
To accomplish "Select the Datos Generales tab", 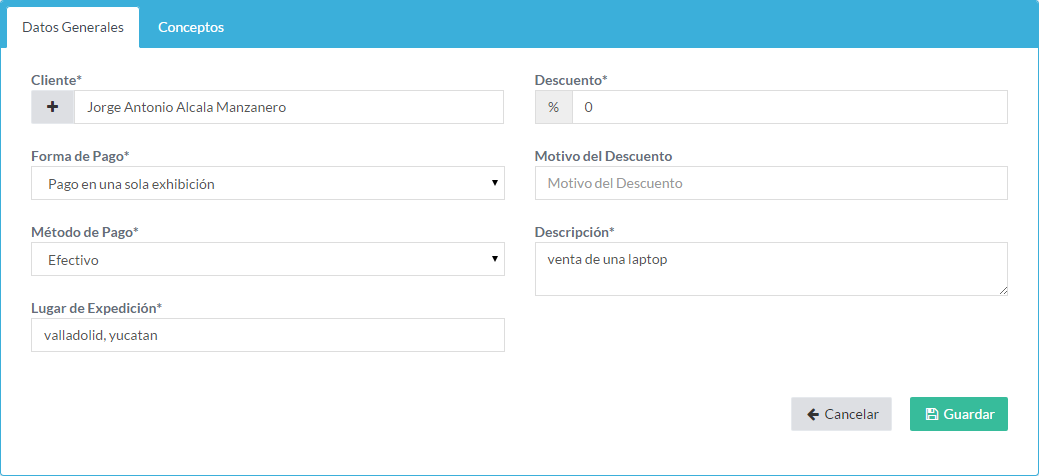I will coord(73,27).
